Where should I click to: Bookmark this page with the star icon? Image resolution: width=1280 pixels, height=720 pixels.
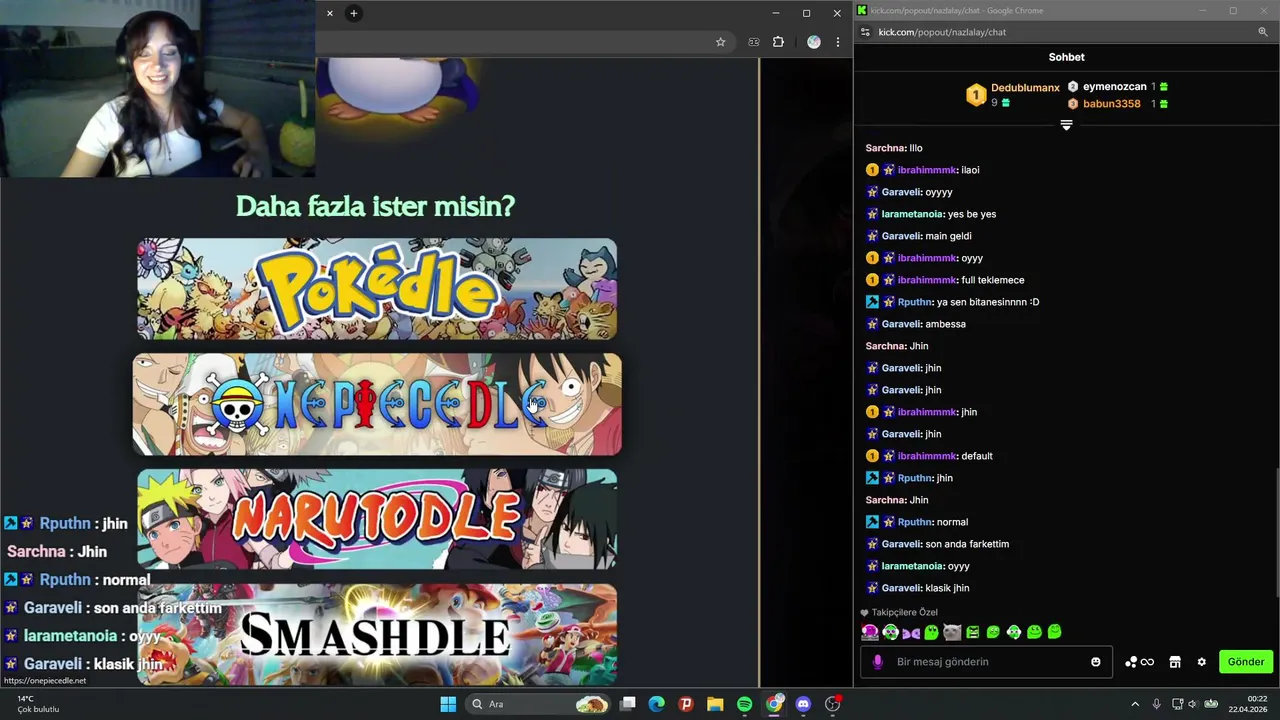pyautogui.click(x=720, y=42)
